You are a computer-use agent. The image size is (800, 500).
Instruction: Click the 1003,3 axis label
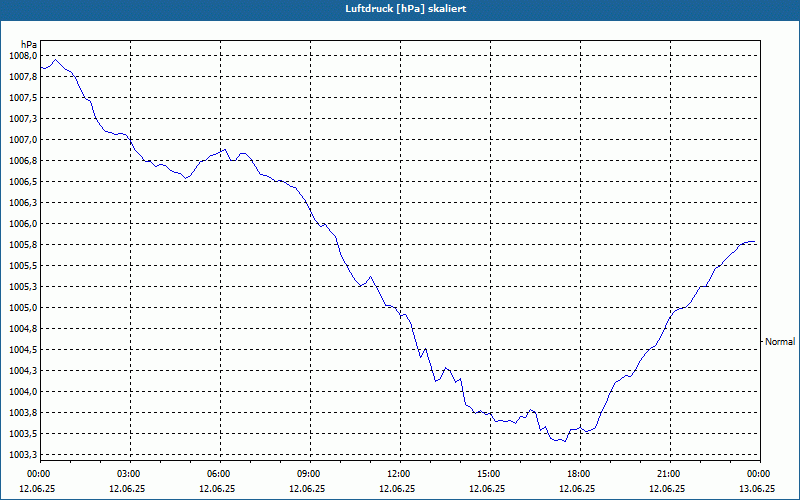coord(23,455)
